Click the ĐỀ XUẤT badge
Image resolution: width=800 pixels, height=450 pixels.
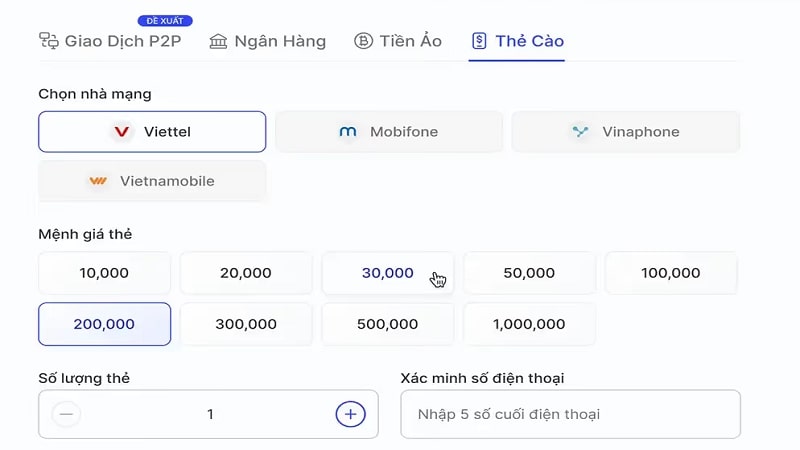[165, 21]
